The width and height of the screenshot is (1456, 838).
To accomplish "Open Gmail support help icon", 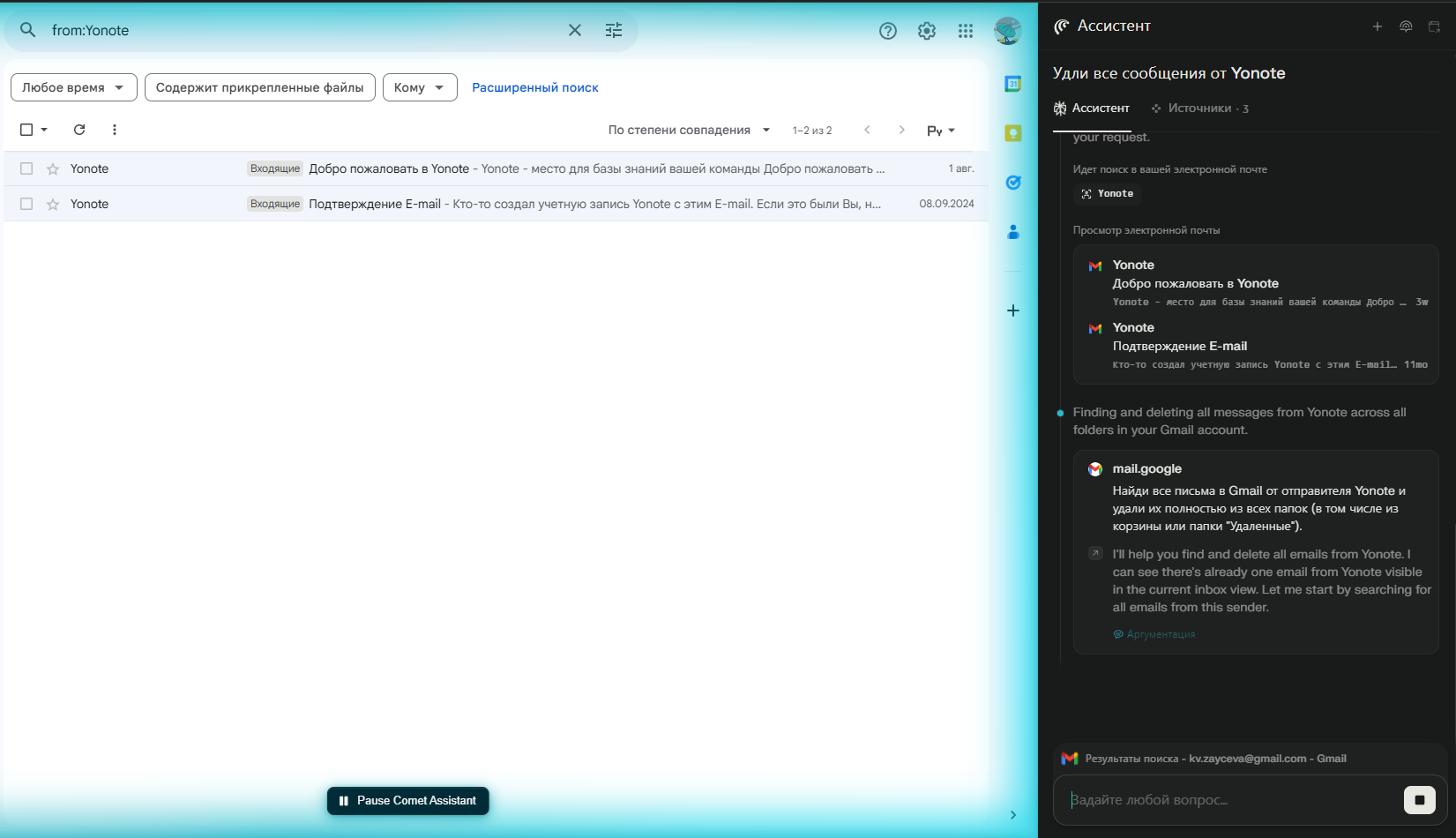I will 888,31.
